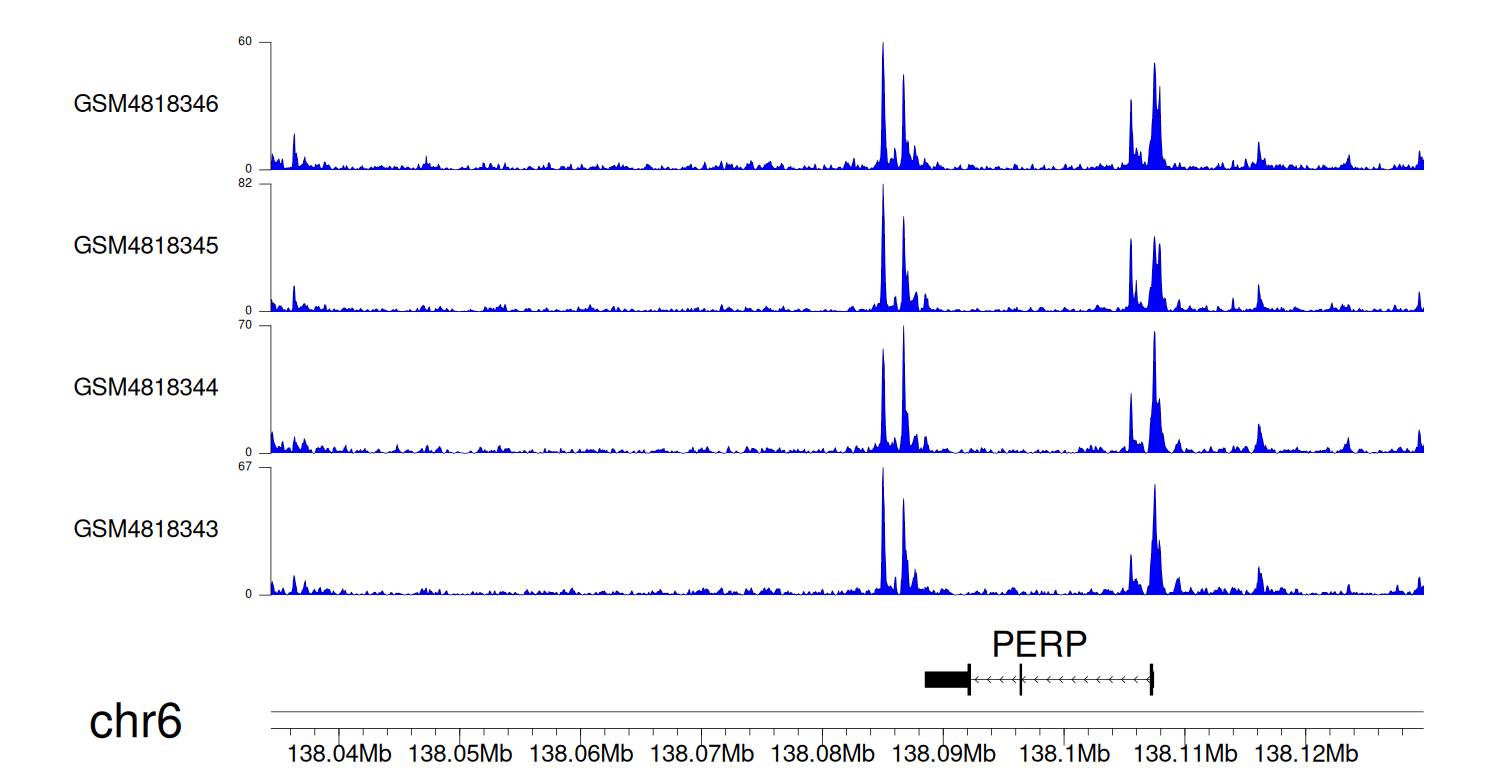Select the GSM4818343 track name
The width and height of the screenshot is (1500, 780).
(146, 528)
